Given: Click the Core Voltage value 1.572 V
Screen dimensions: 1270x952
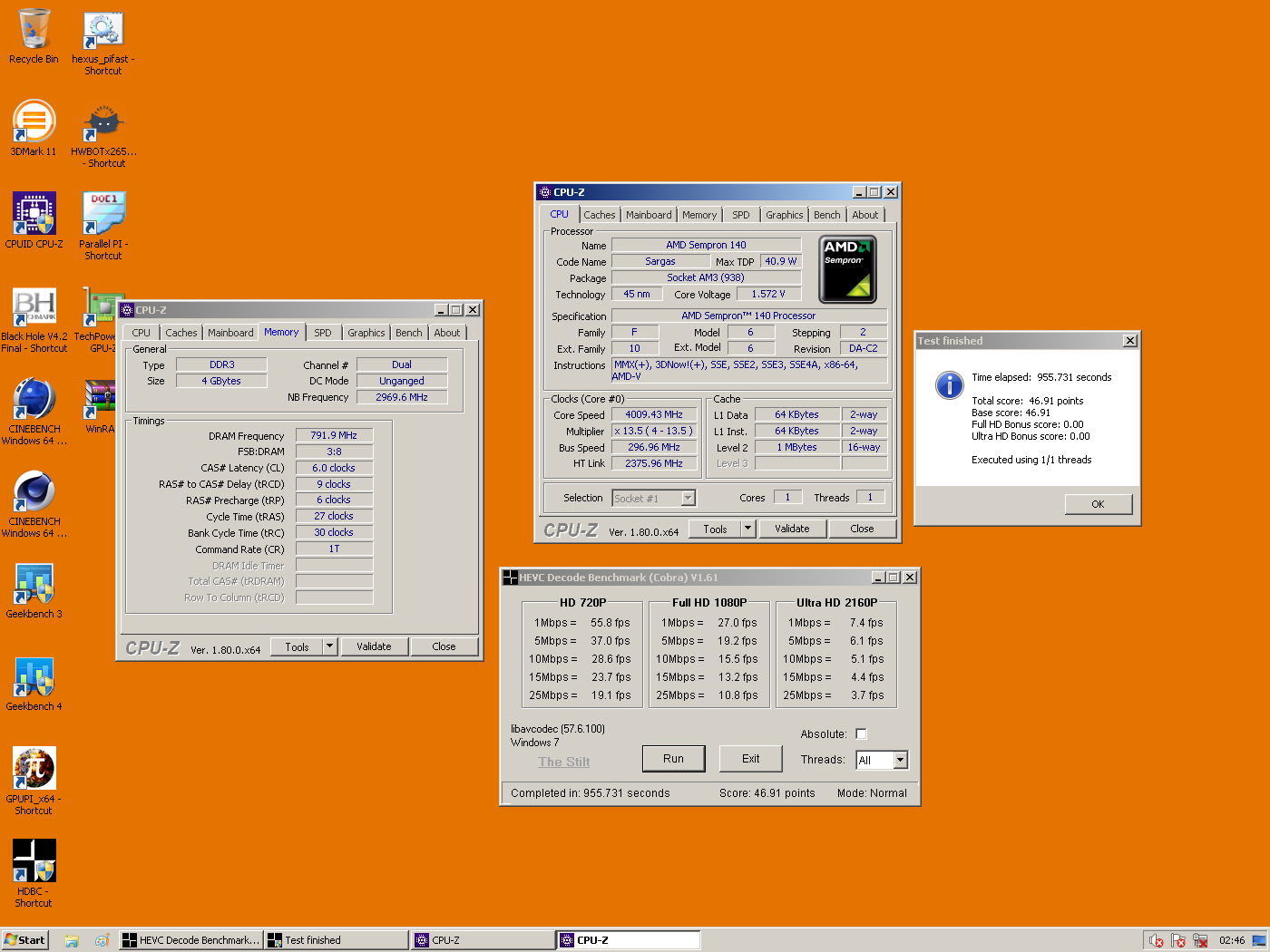Looking at the screenshot, I should tap(767, 294).
